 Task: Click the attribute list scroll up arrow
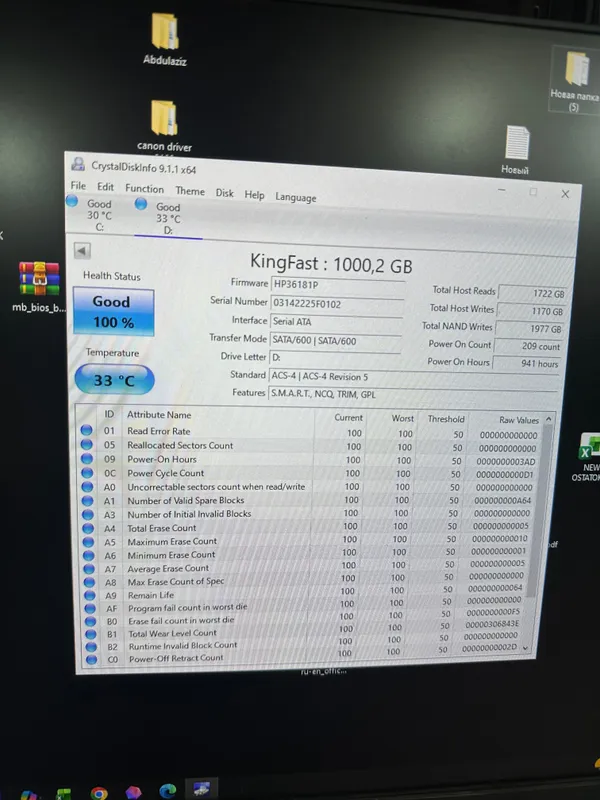pyautogui.click(x=548, y=419)
